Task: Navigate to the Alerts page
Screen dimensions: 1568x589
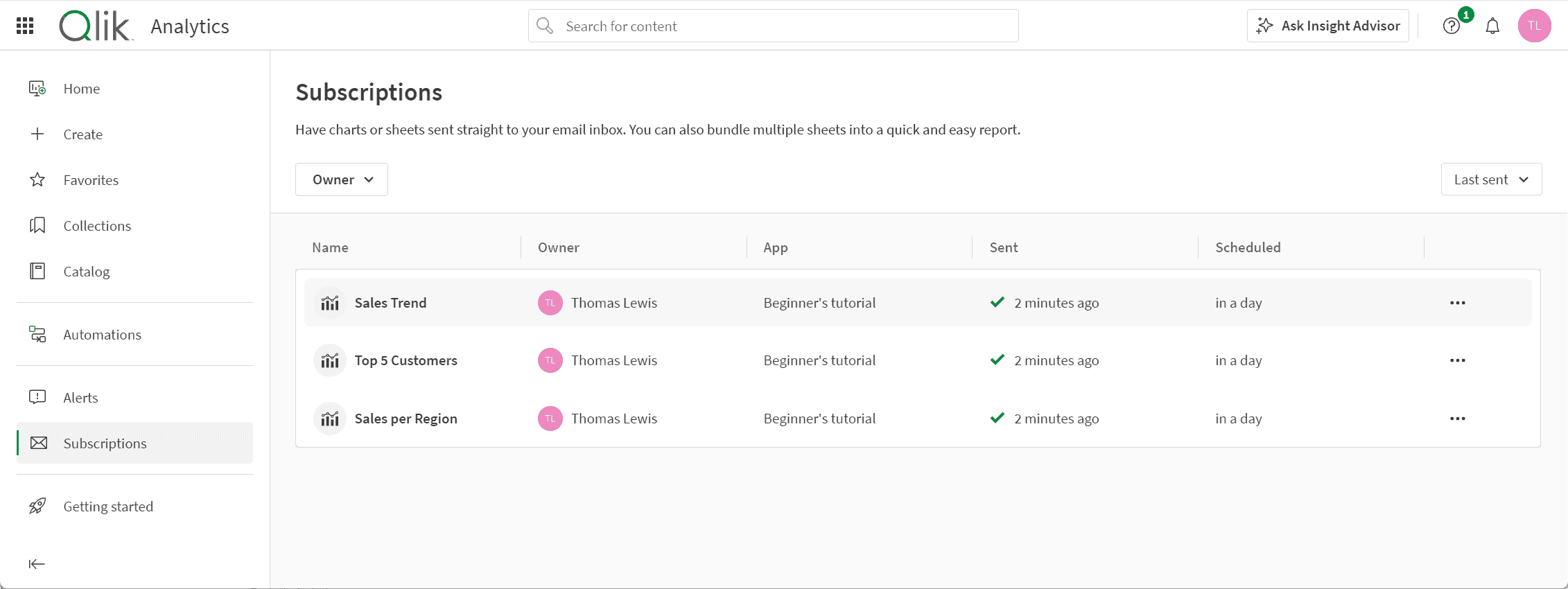Action: click(x=80, y=398)
